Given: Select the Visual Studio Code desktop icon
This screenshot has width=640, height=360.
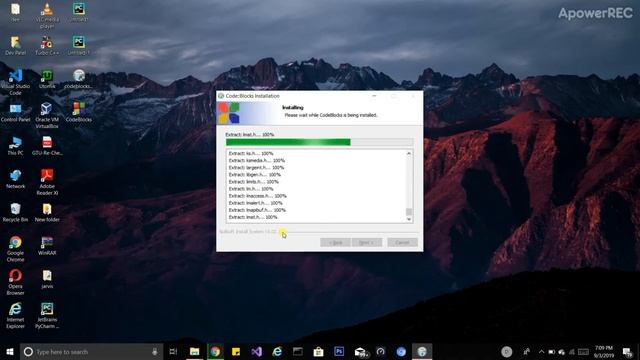Looking at the screenshot, I should point(16,82).
